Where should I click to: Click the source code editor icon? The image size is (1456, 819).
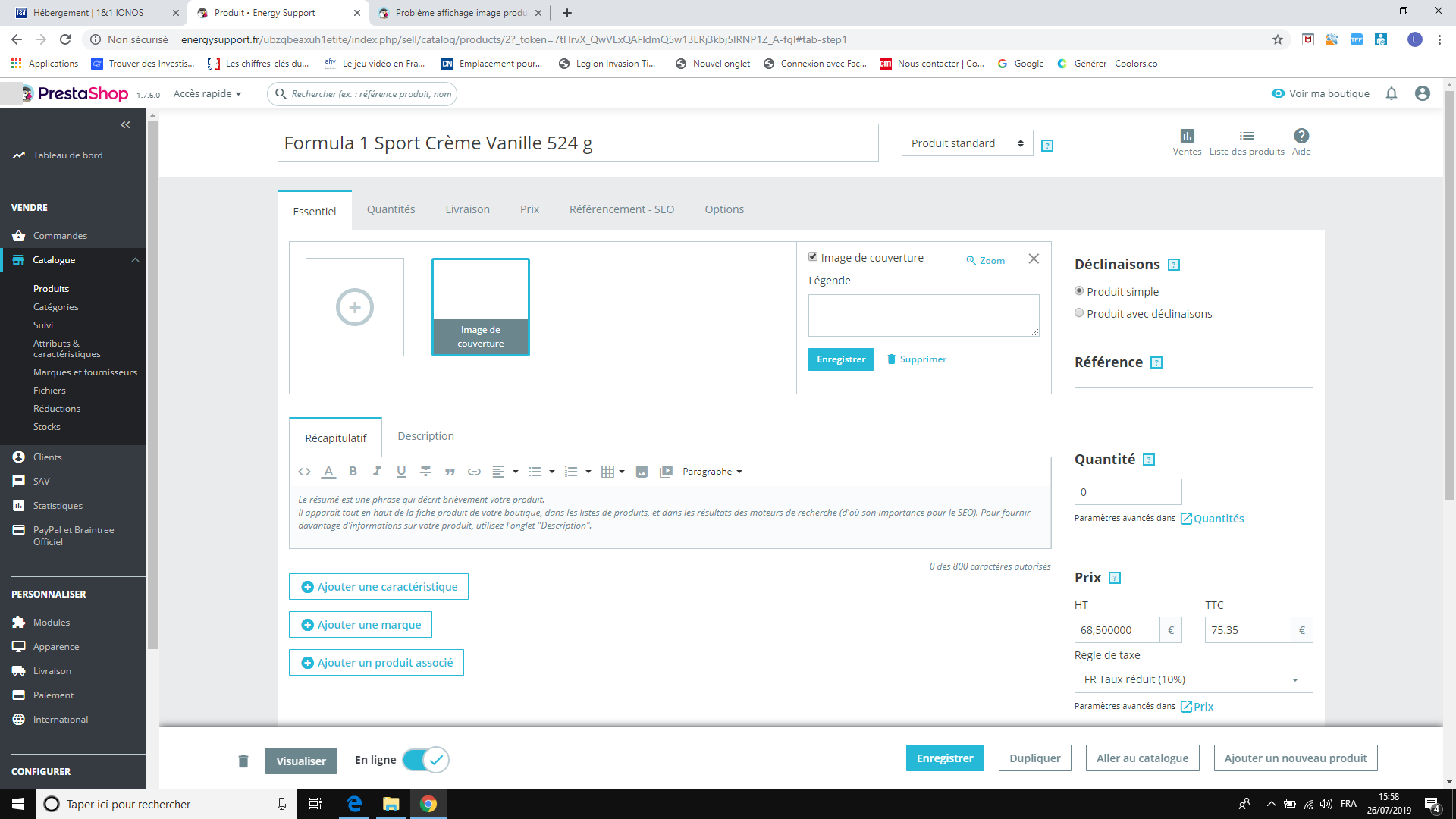tap(304, 472)
